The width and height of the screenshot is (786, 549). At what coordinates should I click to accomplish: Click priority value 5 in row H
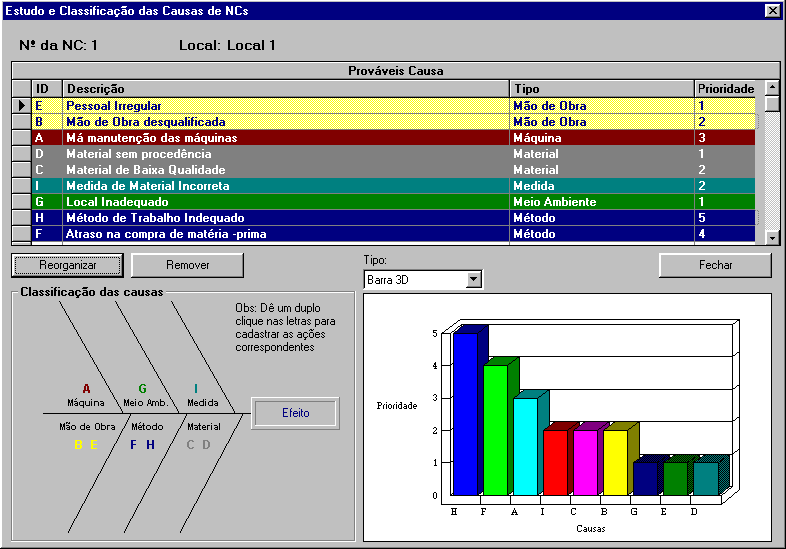[725, 218]
